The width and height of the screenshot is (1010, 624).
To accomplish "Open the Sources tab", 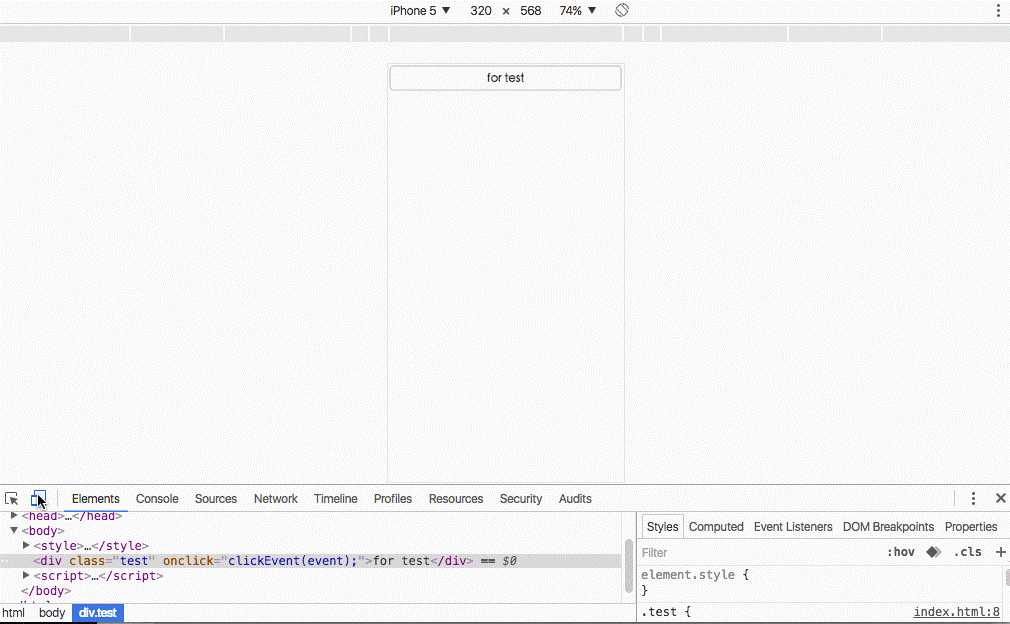I will (216, 498).
